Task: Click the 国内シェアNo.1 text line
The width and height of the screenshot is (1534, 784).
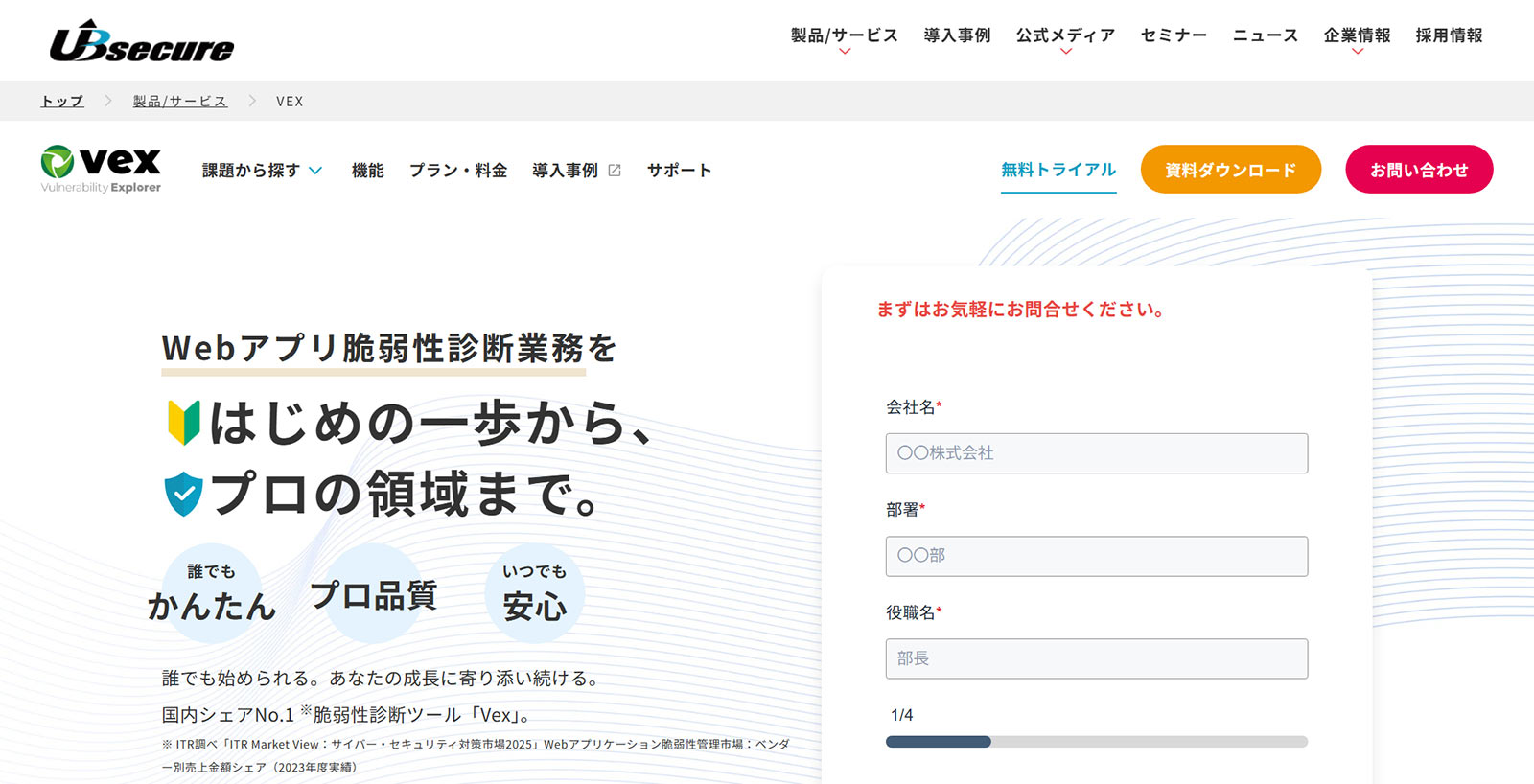Action: point(346,714)
